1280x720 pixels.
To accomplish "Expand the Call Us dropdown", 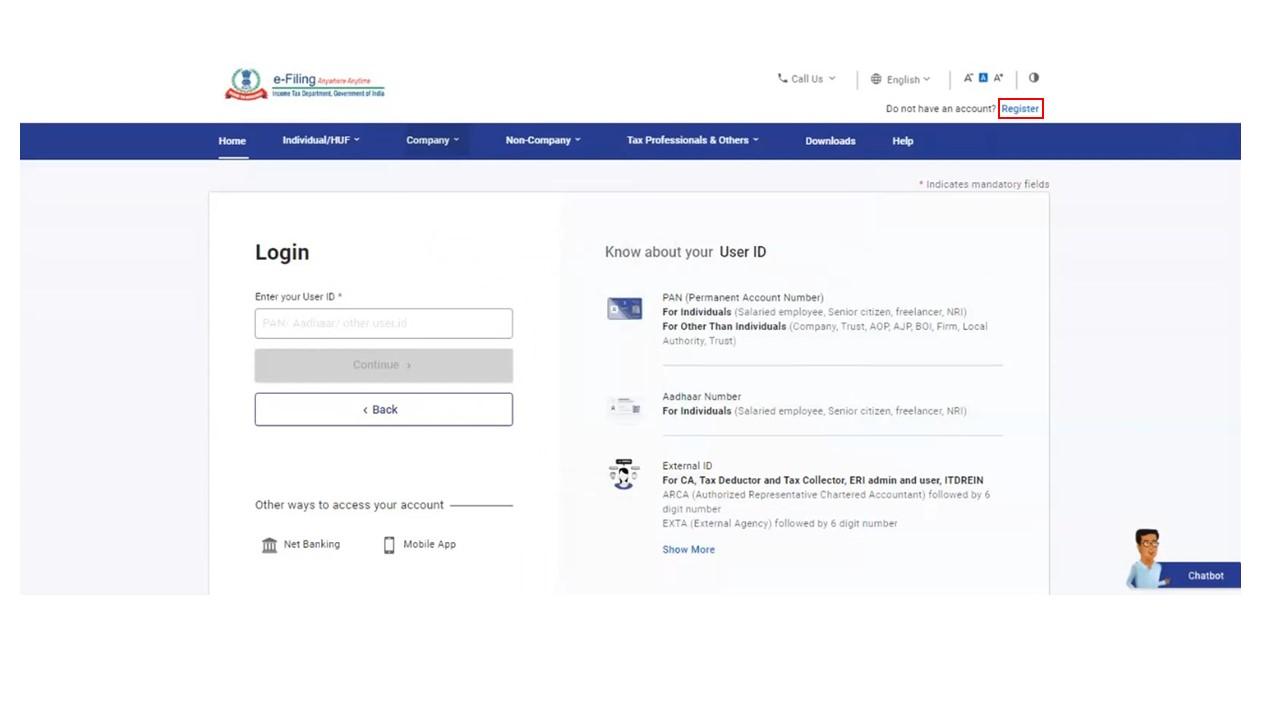I will pos(808,78).
